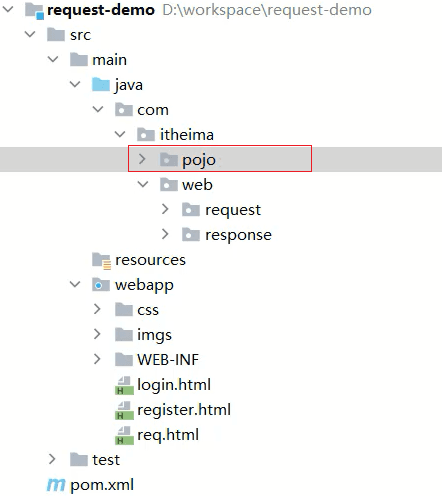The image size is (442, 496).
Task: Expand the pojo package
Action: [142, 159]
